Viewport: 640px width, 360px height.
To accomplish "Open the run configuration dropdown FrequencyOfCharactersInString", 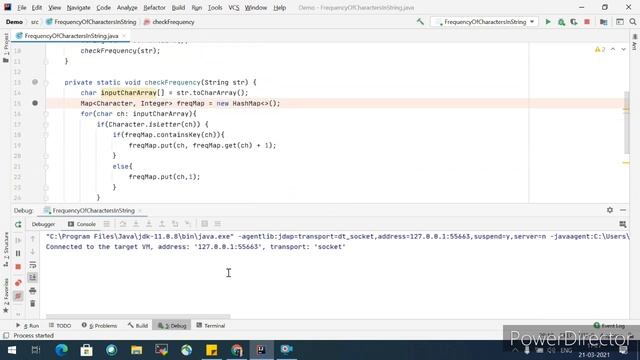I will [484, 22].
